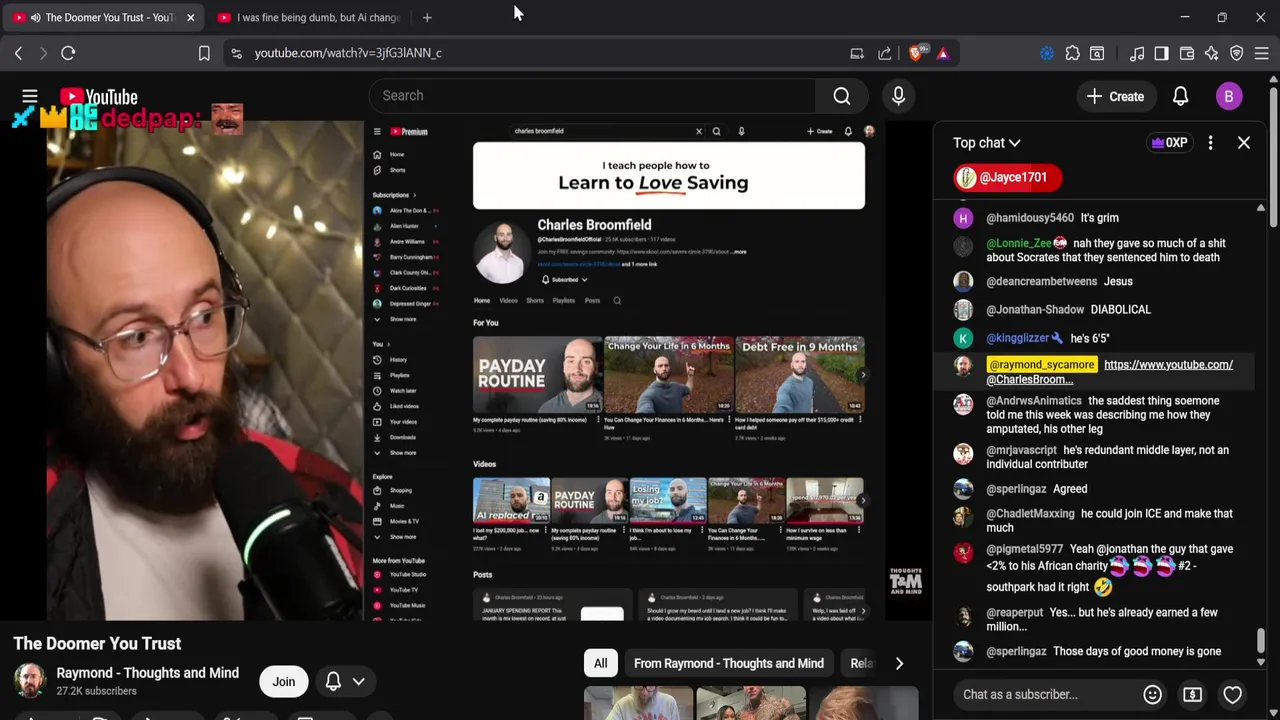Show next filter chips with right arrow
1280x720 pixels.
coord(899,663)
